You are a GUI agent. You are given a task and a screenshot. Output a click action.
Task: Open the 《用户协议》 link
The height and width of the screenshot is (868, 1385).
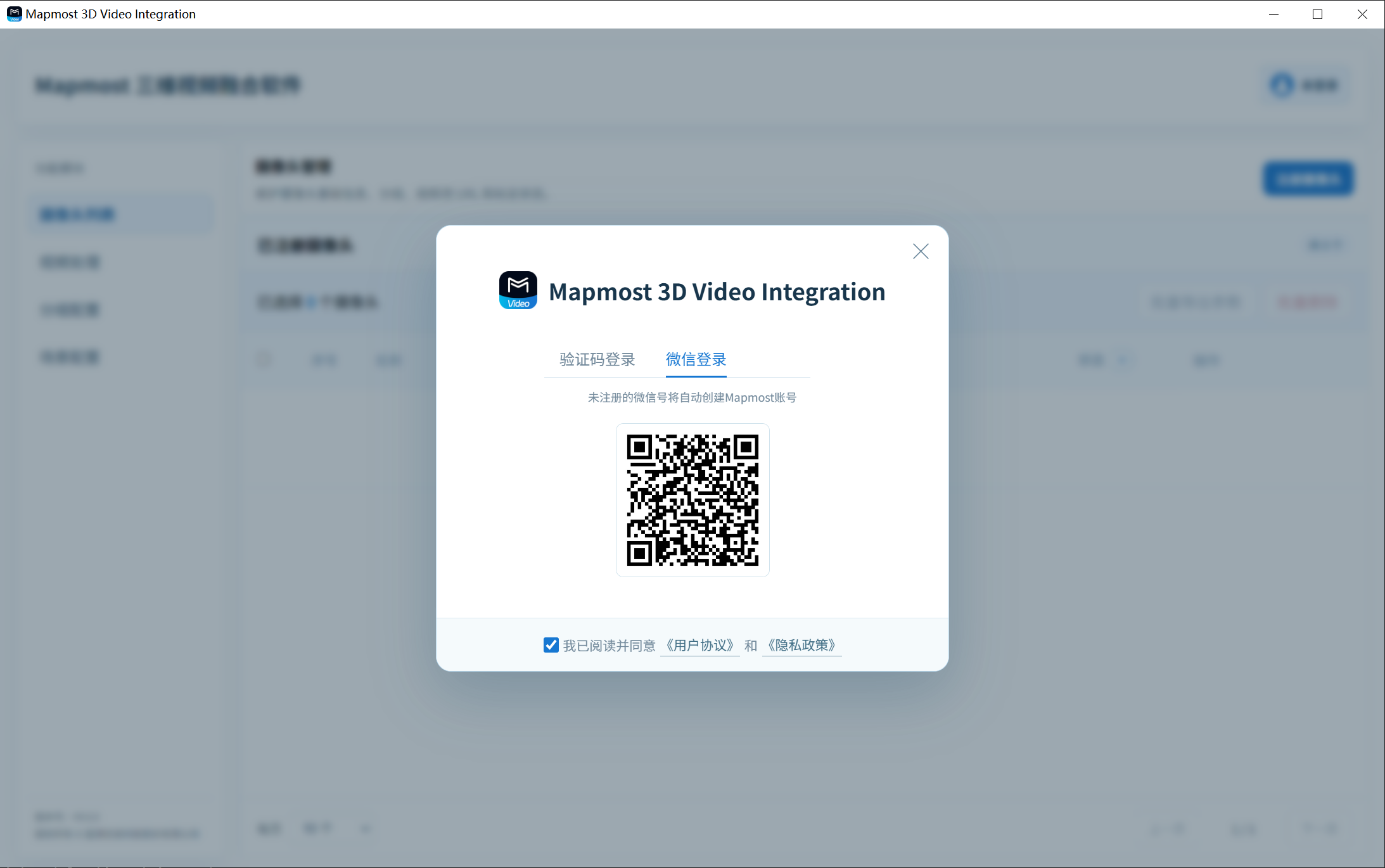[x=700, y=646]
